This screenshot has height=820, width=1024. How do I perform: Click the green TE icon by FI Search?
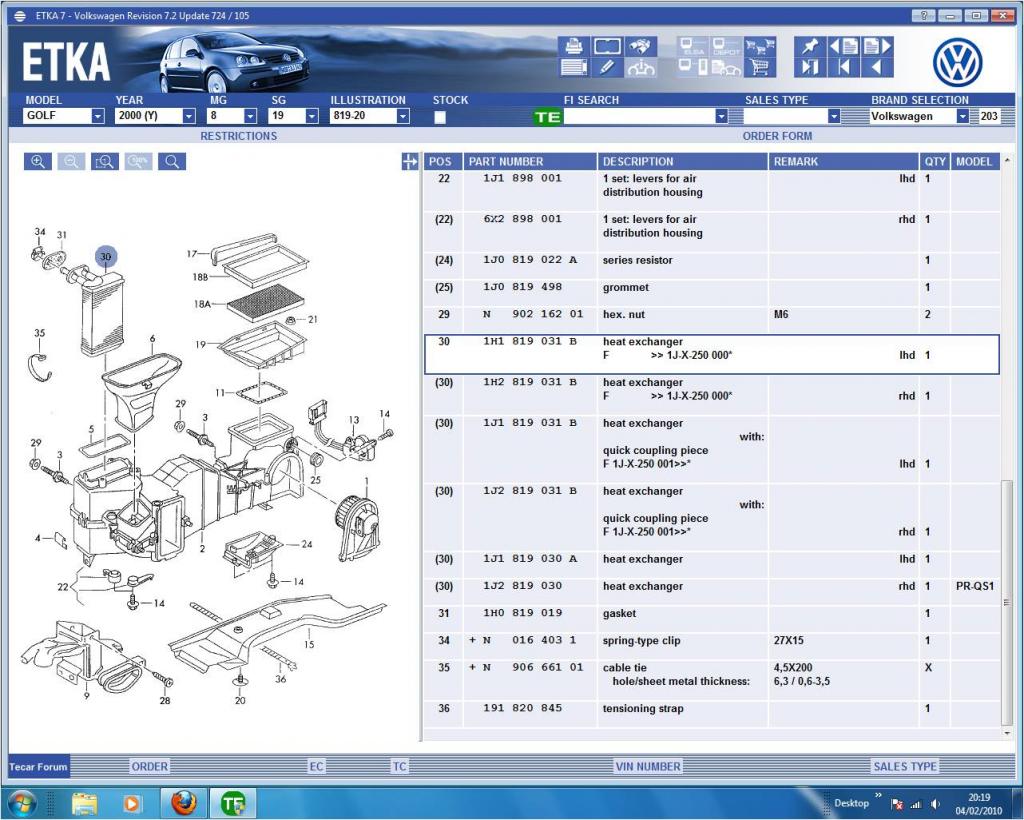(547, 117)
